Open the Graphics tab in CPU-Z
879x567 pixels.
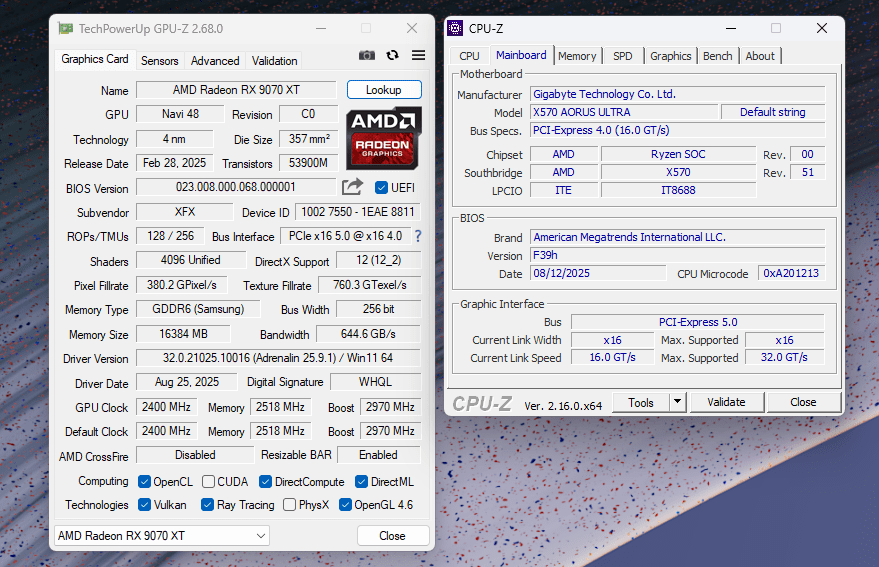pos(670,56)
